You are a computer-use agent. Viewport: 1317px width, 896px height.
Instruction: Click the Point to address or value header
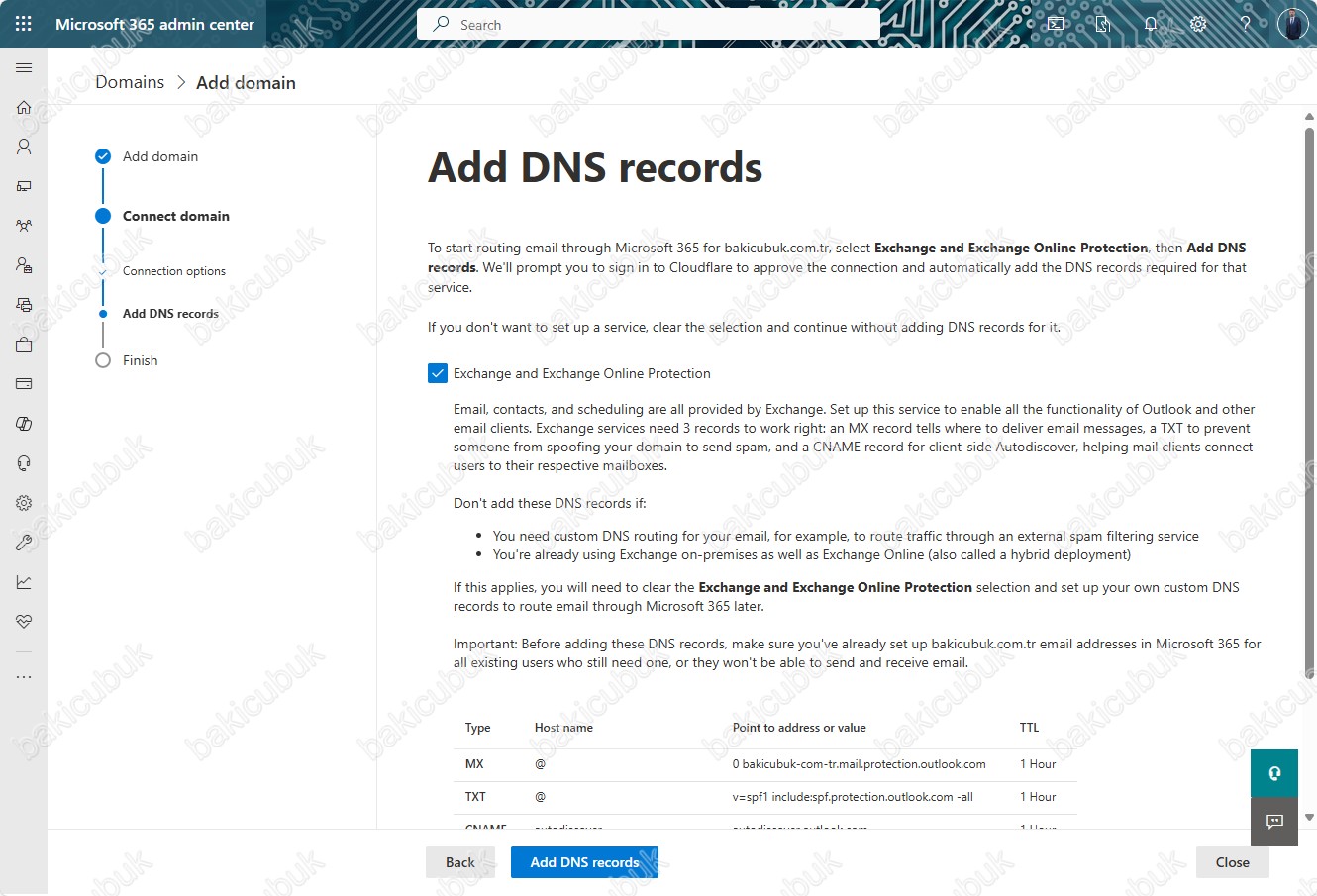tap(799, 728)
